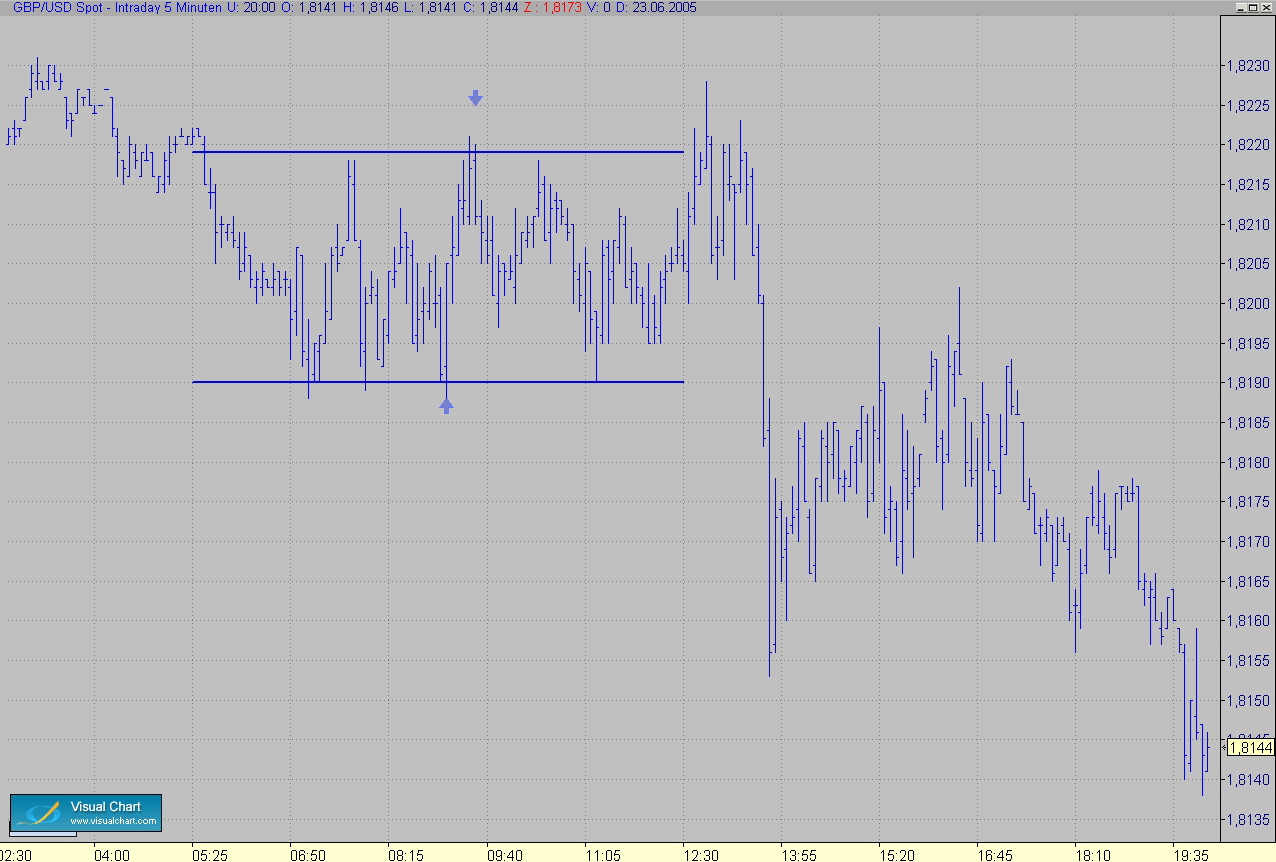Click the 1,8190 price axis label
This screenshot has height=862, width=1276.
coord(1247,383)
